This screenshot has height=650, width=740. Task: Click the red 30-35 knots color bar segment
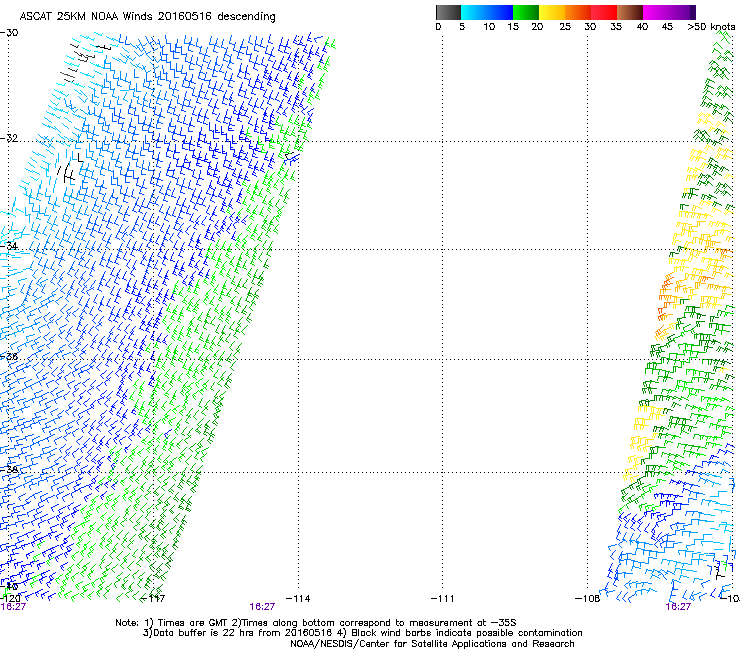pos(604,12)
